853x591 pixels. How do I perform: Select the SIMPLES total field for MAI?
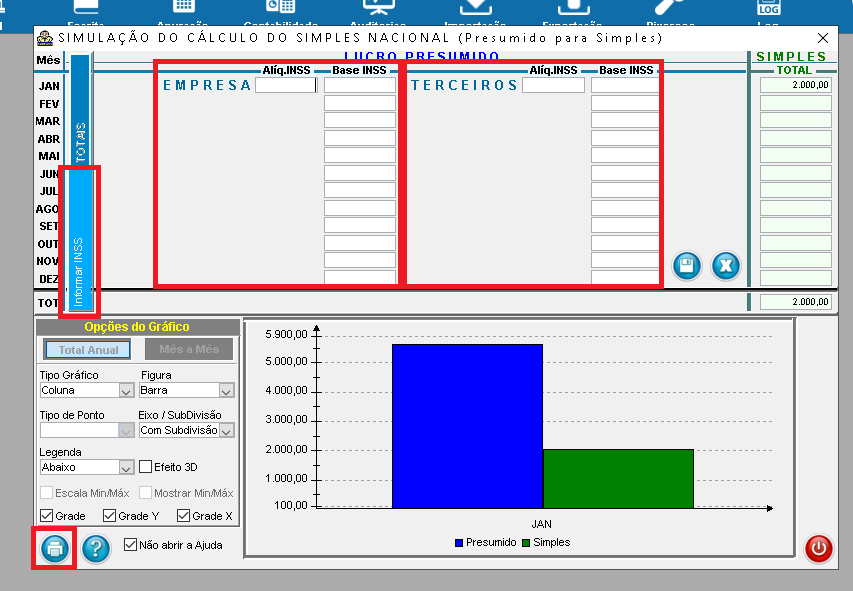[x=795, y=155]
